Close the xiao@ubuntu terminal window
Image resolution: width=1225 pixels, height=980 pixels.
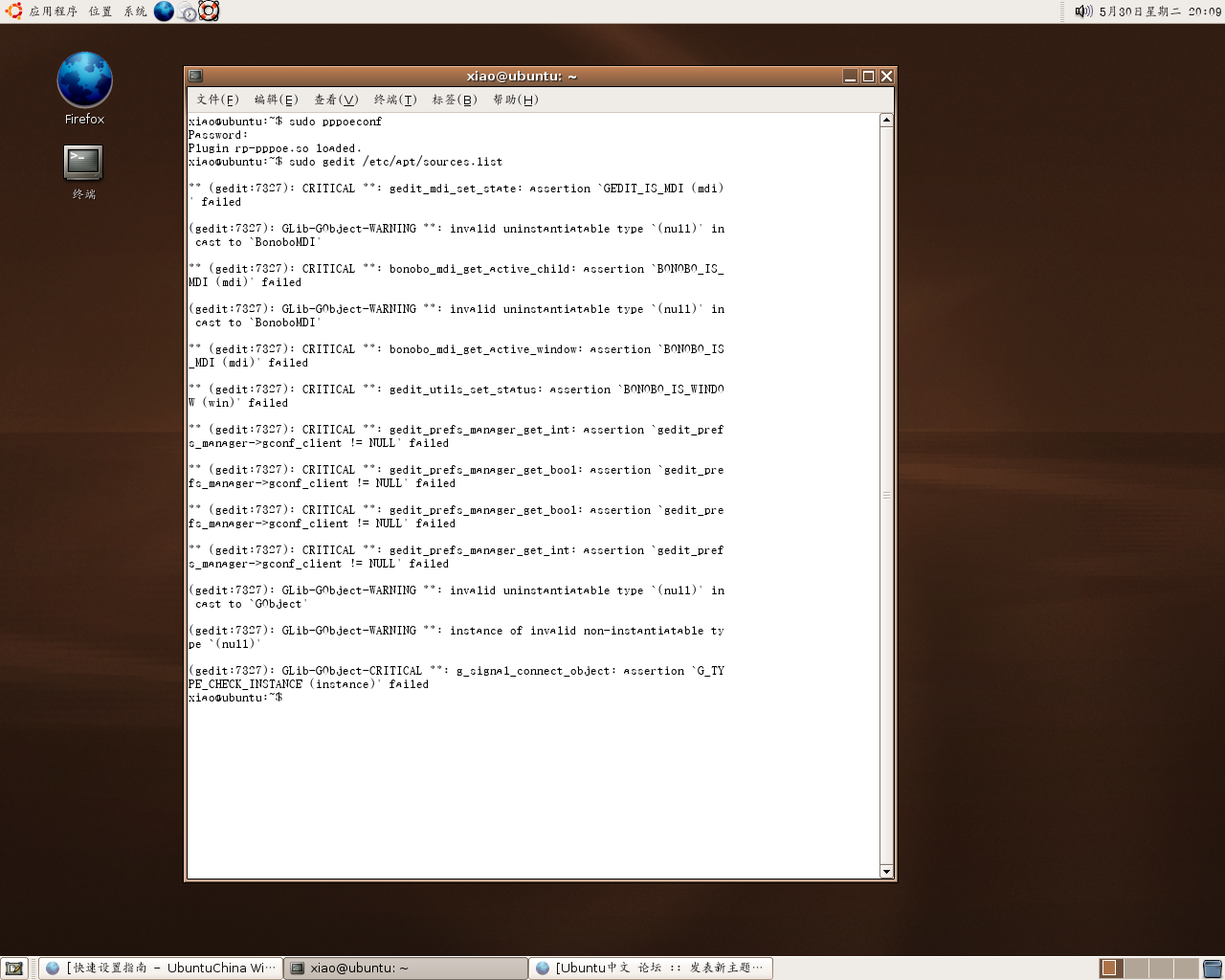[886, 77]
